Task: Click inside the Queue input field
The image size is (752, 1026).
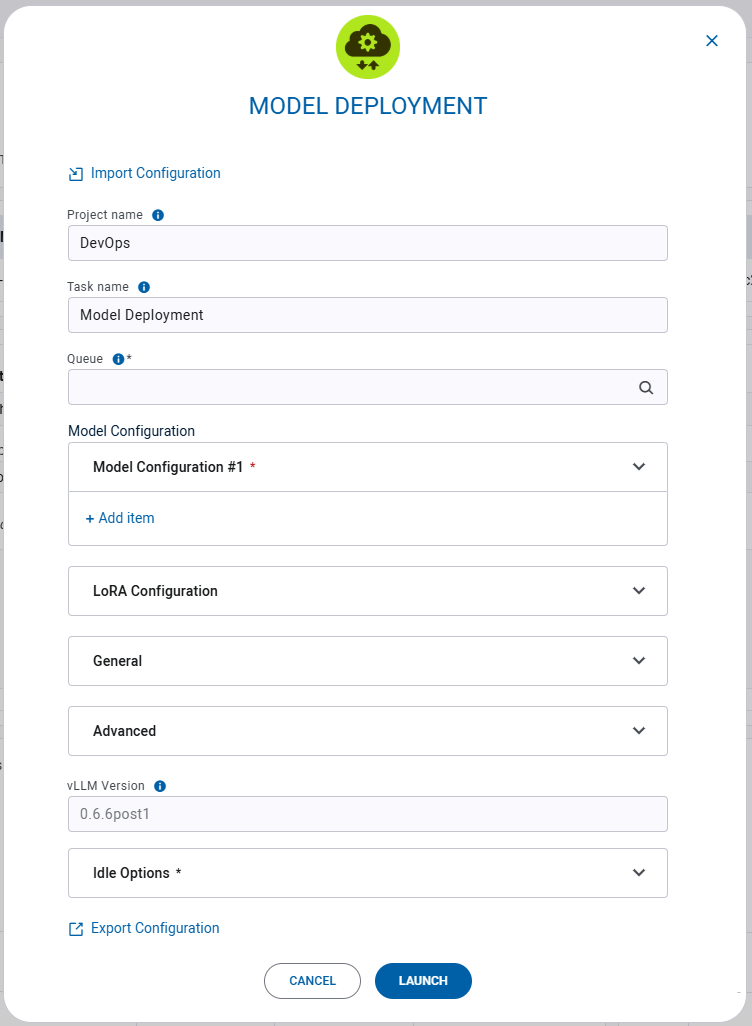Action: [300, 387]
